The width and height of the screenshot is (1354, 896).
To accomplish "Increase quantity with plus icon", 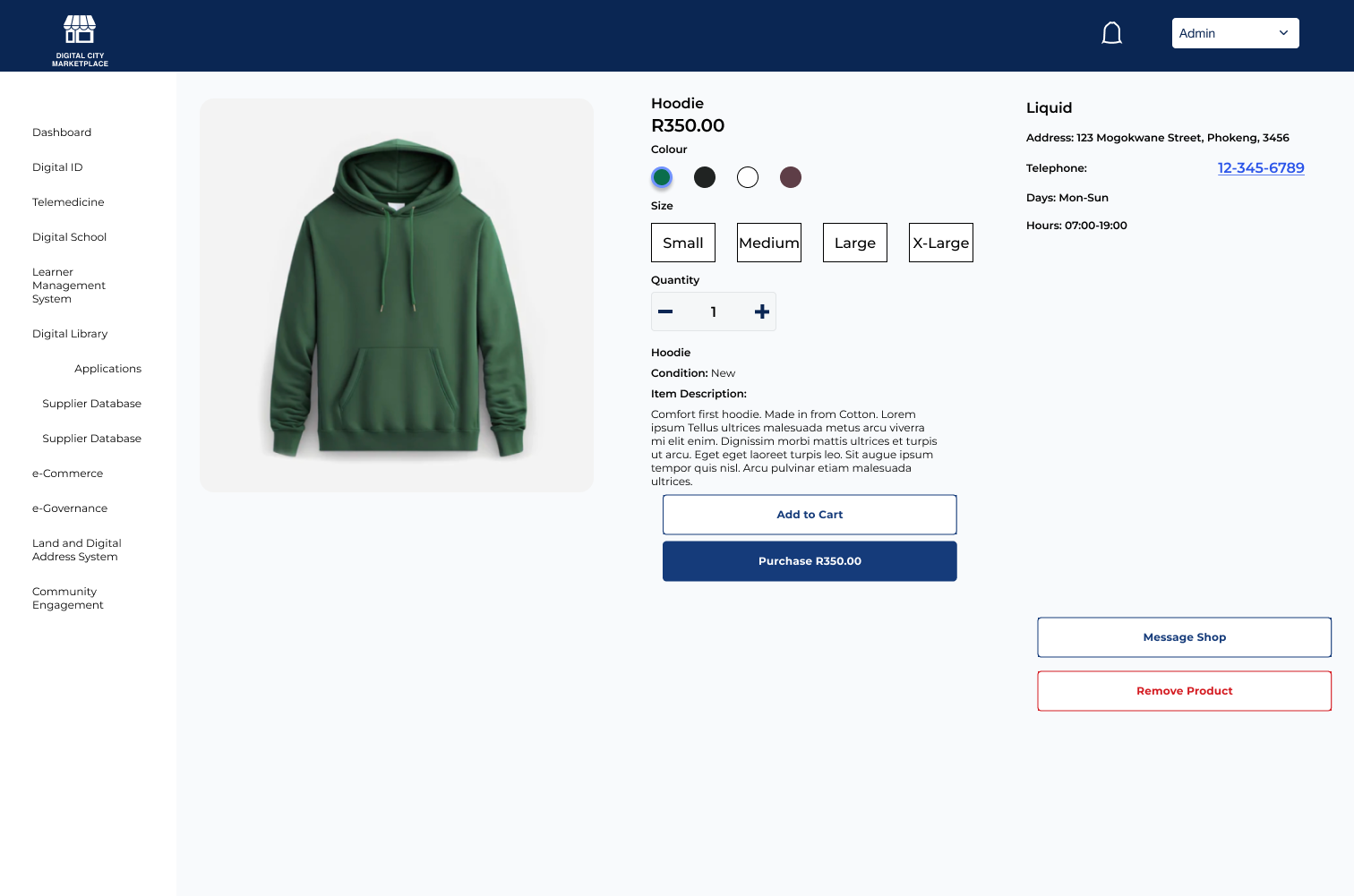I will coord(762,311).
